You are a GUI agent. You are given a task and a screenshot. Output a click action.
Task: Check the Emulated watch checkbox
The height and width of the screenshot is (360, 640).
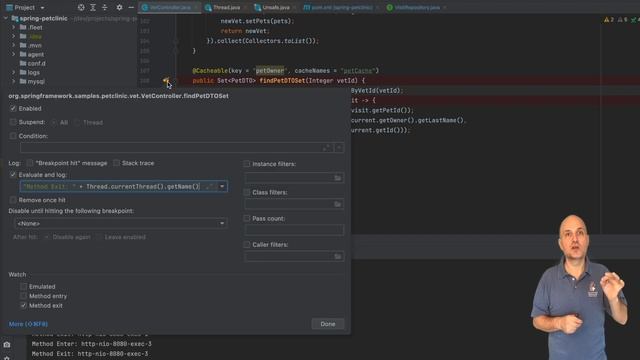pos(24,287)
